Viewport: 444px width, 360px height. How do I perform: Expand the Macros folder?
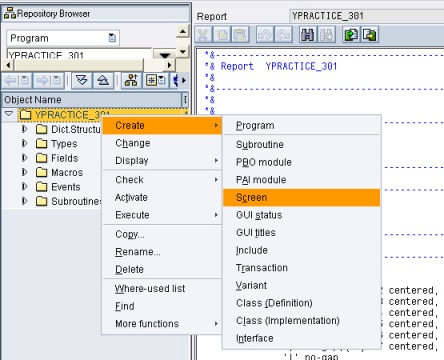click(24, 172)
